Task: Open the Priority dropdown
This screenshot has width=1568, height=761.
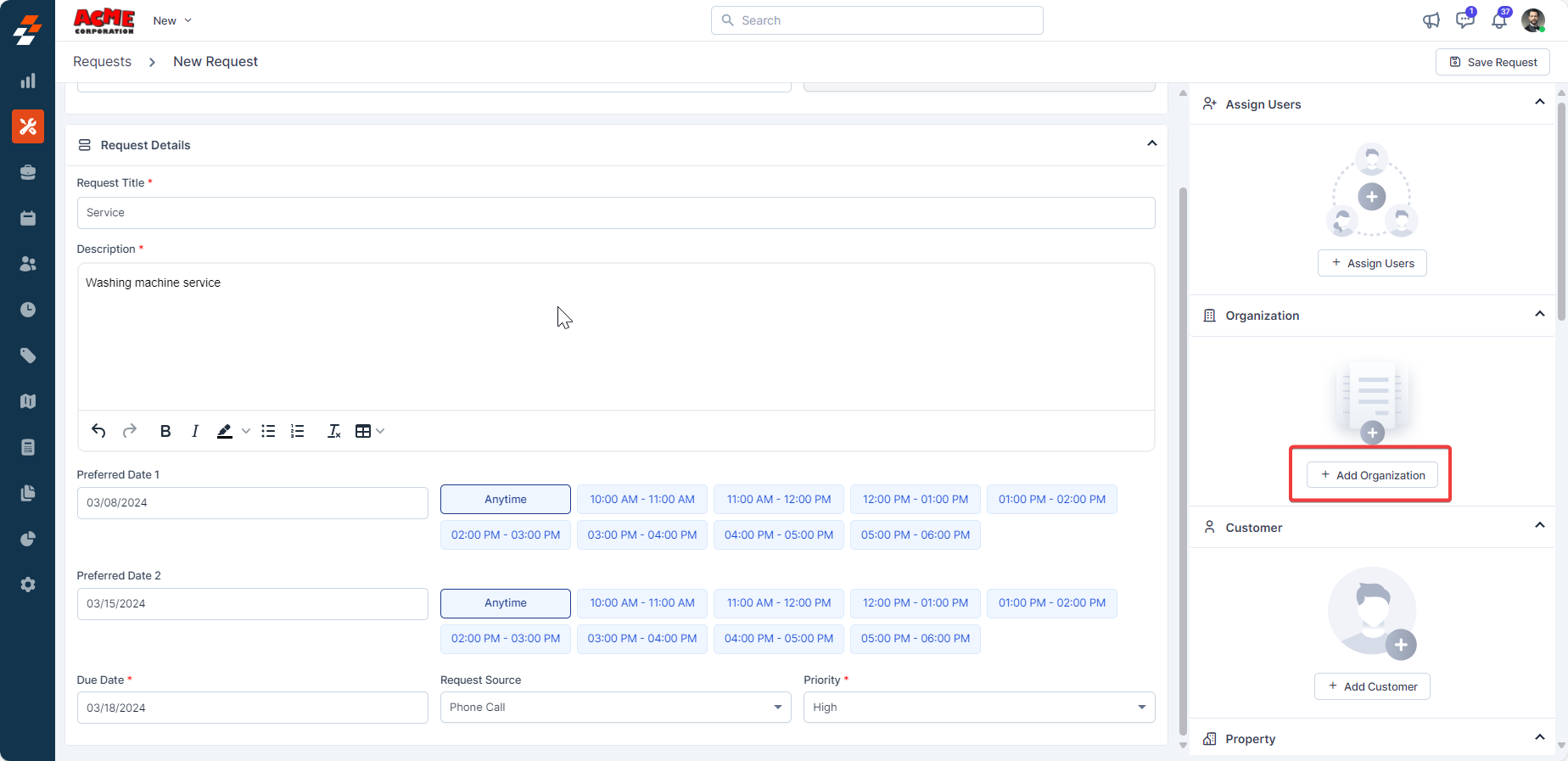Action: 978,708
